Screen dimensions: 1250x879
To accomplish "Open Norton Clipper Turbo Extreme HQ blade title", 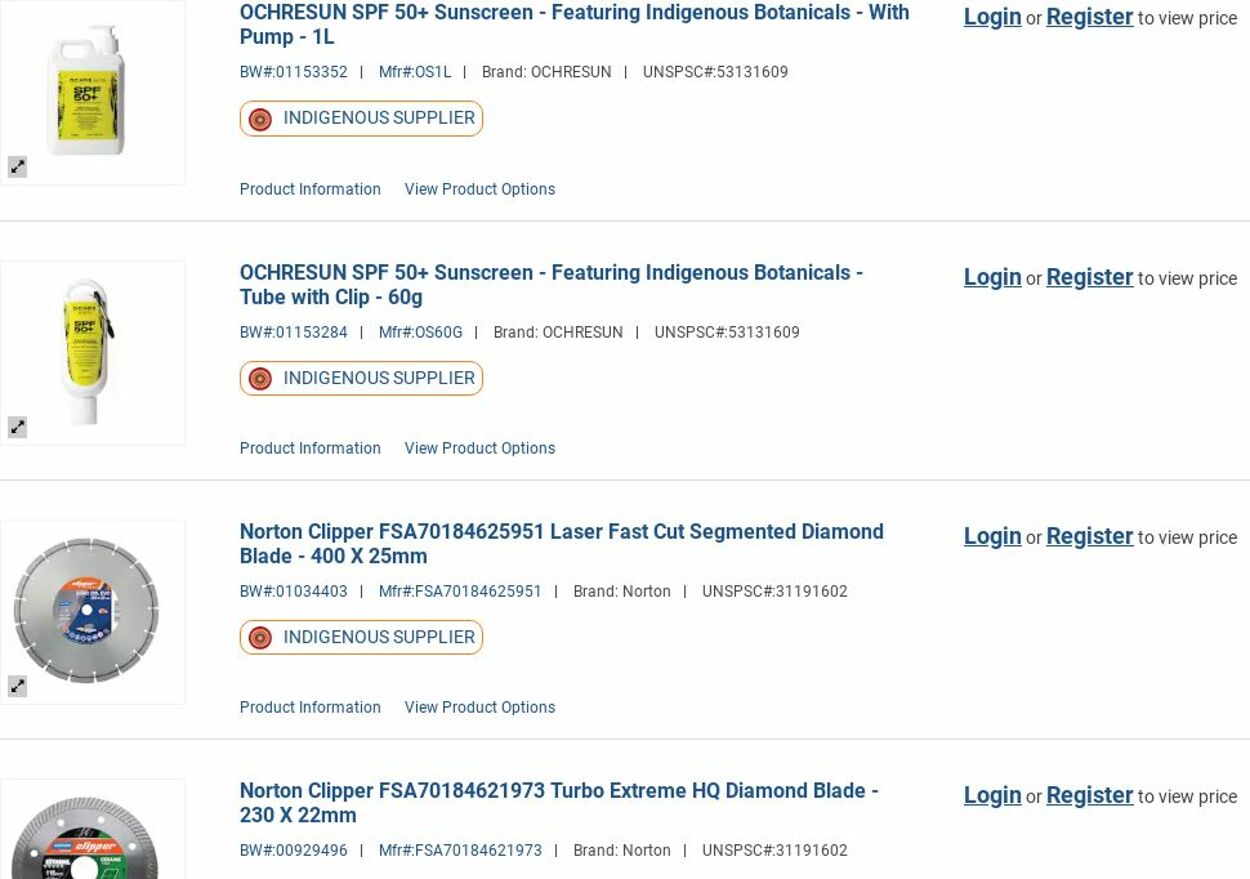I will click(558, 803).
